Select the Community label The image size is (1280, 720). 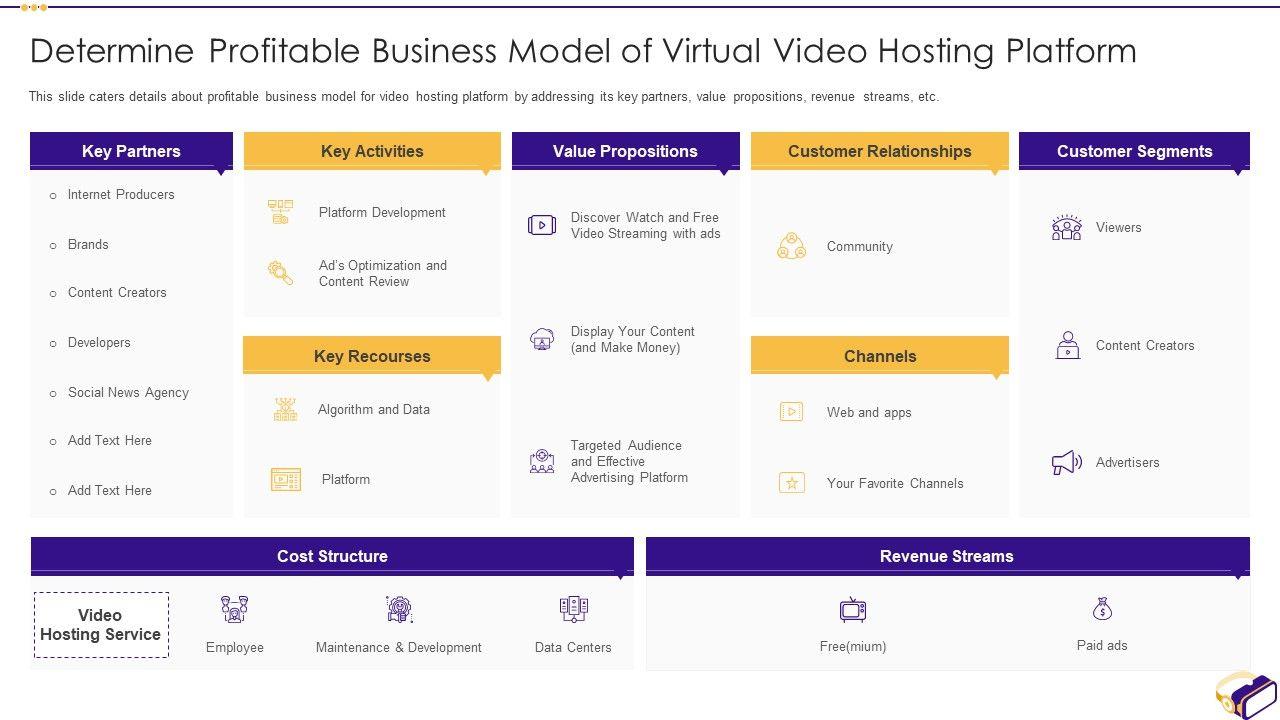coord(860,246)
